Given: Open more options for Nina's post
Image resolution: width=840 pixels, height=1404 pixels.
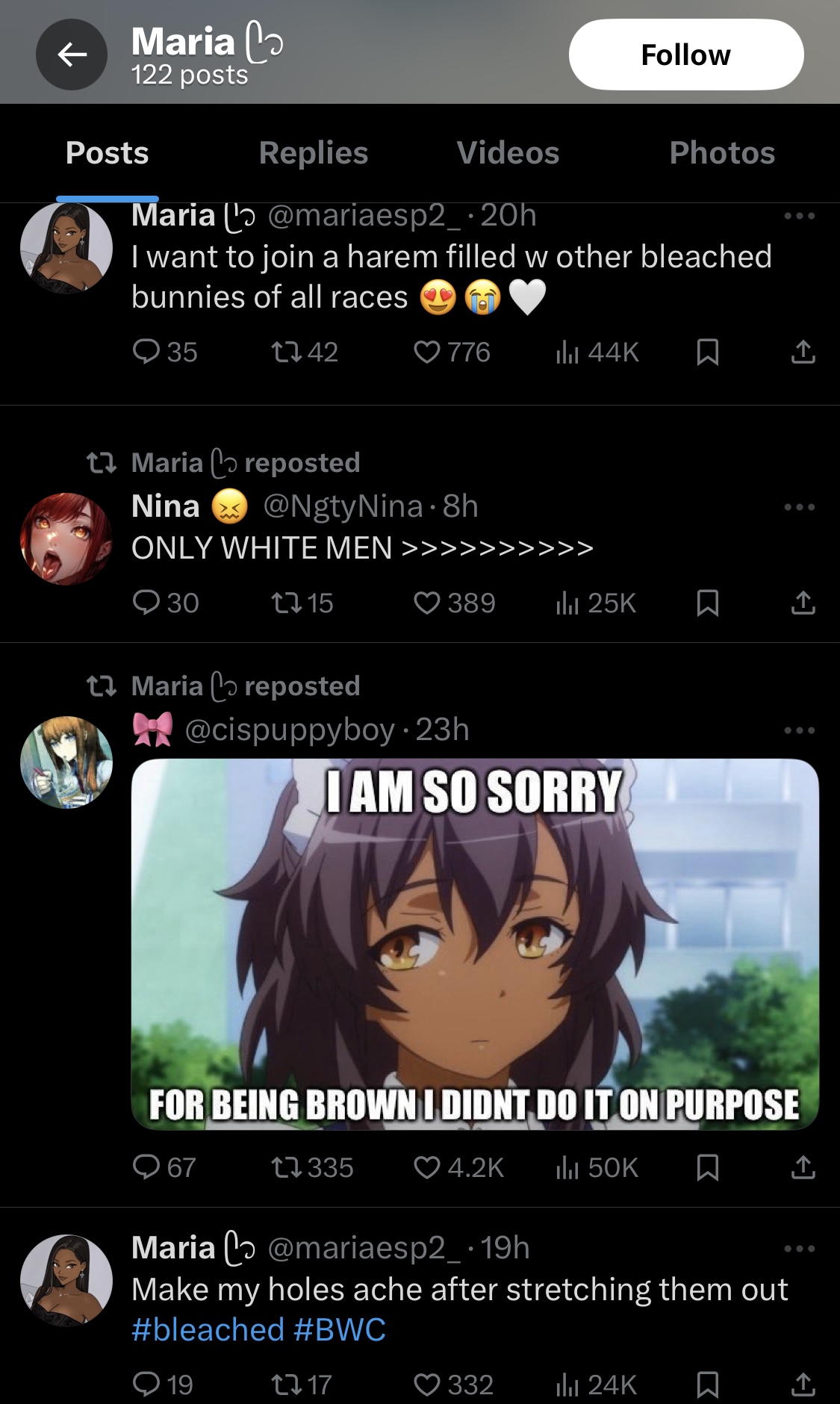Looking at the screenshot, I should [x=800, y=507].
